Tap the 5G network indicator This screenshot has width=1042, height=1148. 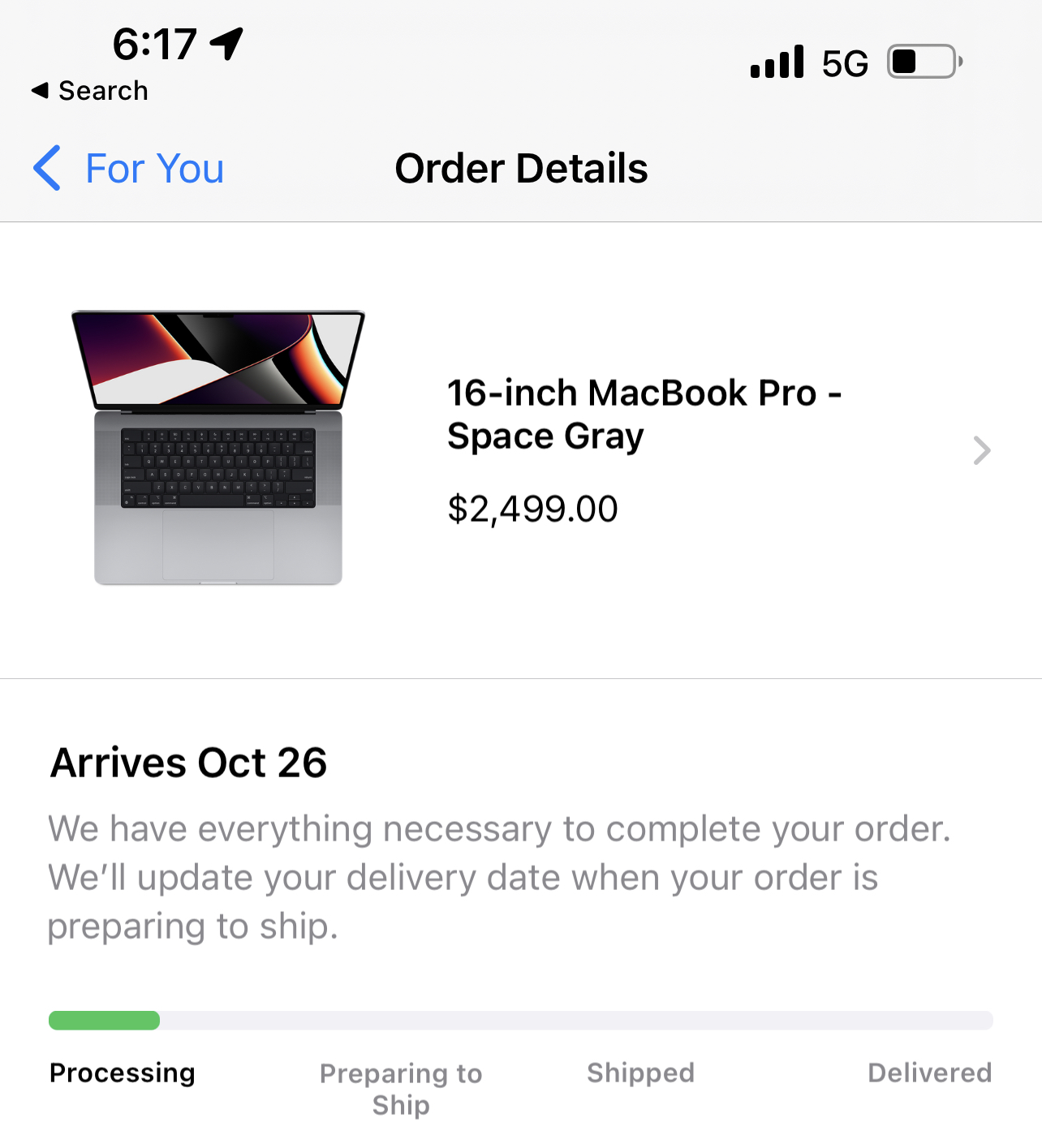click(844, 63)
